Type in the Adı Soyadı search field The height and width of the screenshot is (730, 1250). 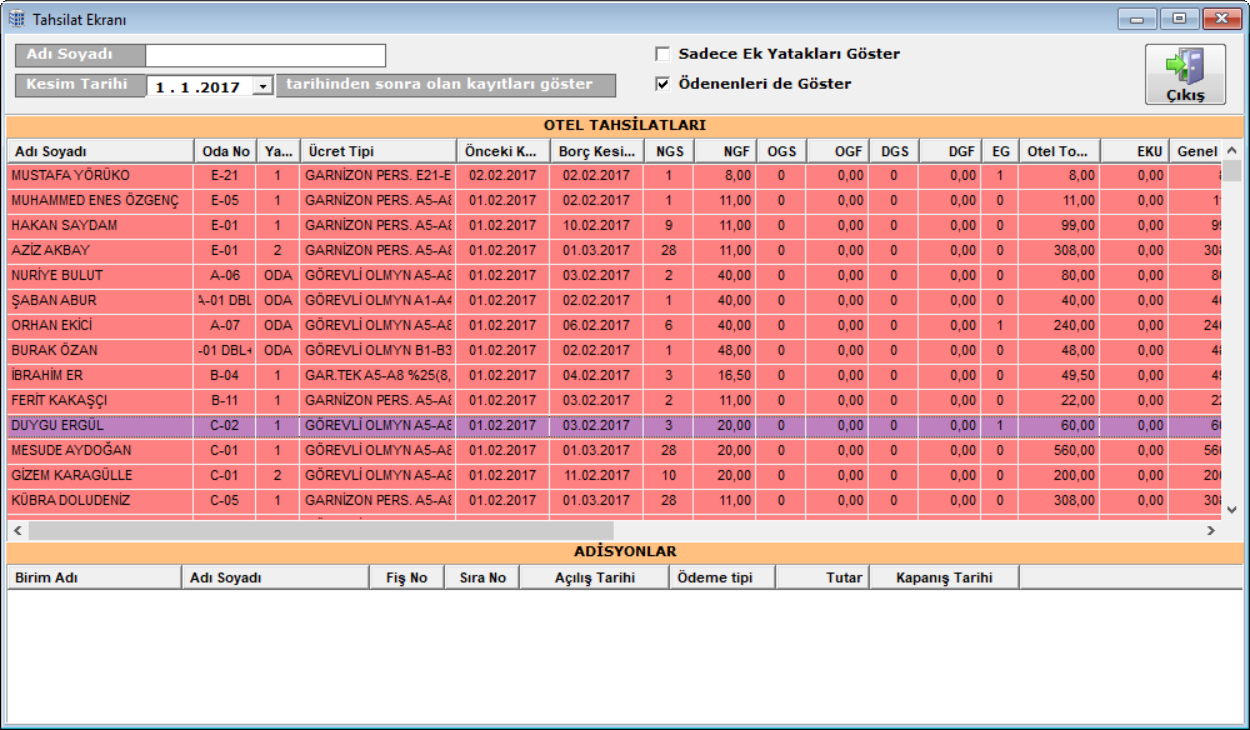click(265, 55)
